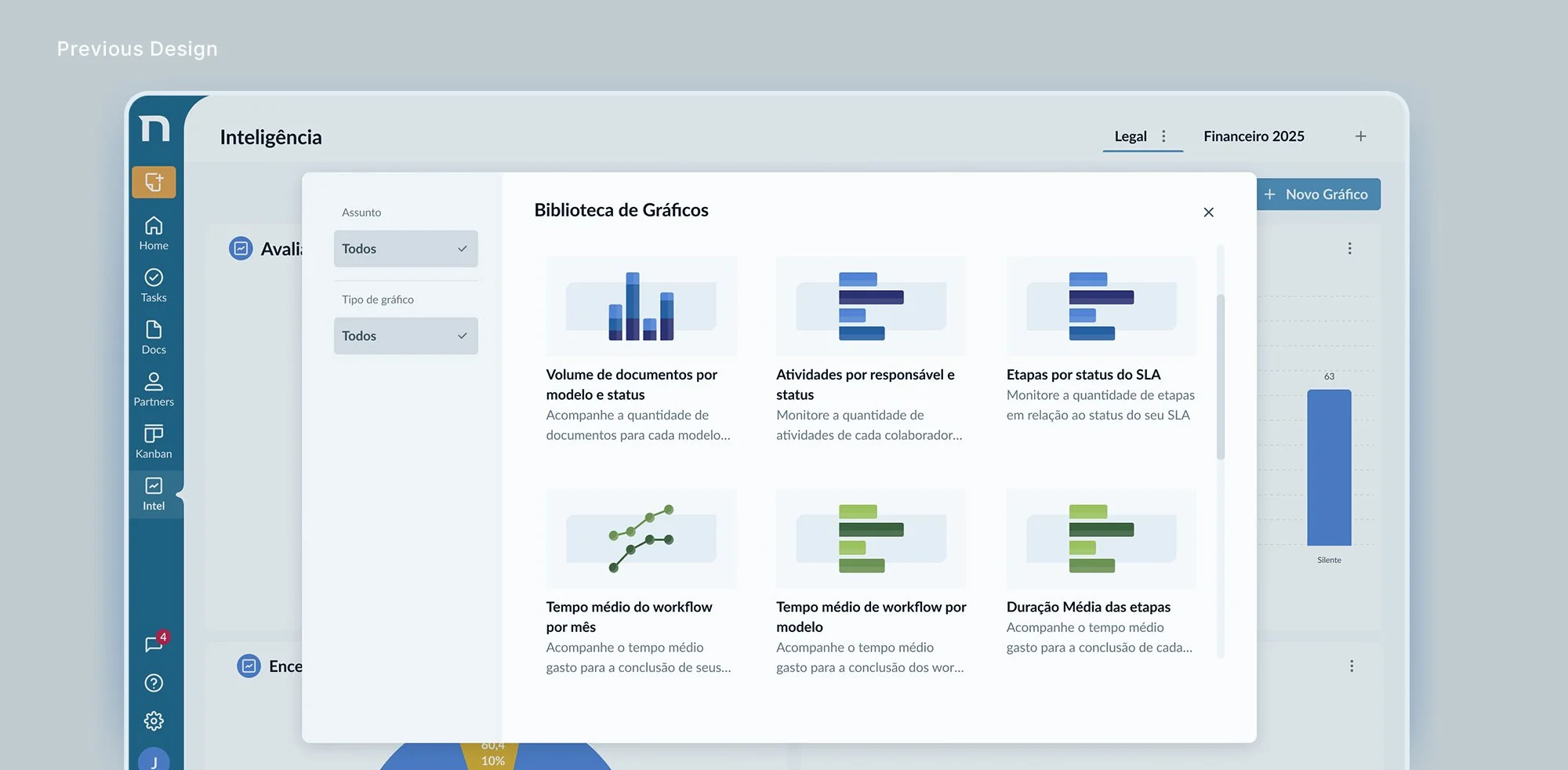The image size is (1568, 770).
Task: Click the app logo in the sidebar
Action: (154, 128)
